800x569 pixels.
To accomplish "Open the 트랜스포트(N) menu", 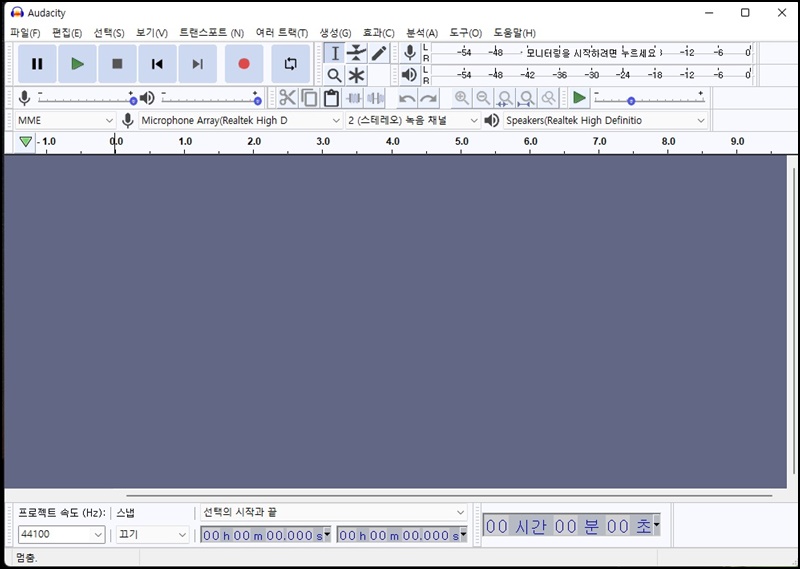I will pos(211,33).
